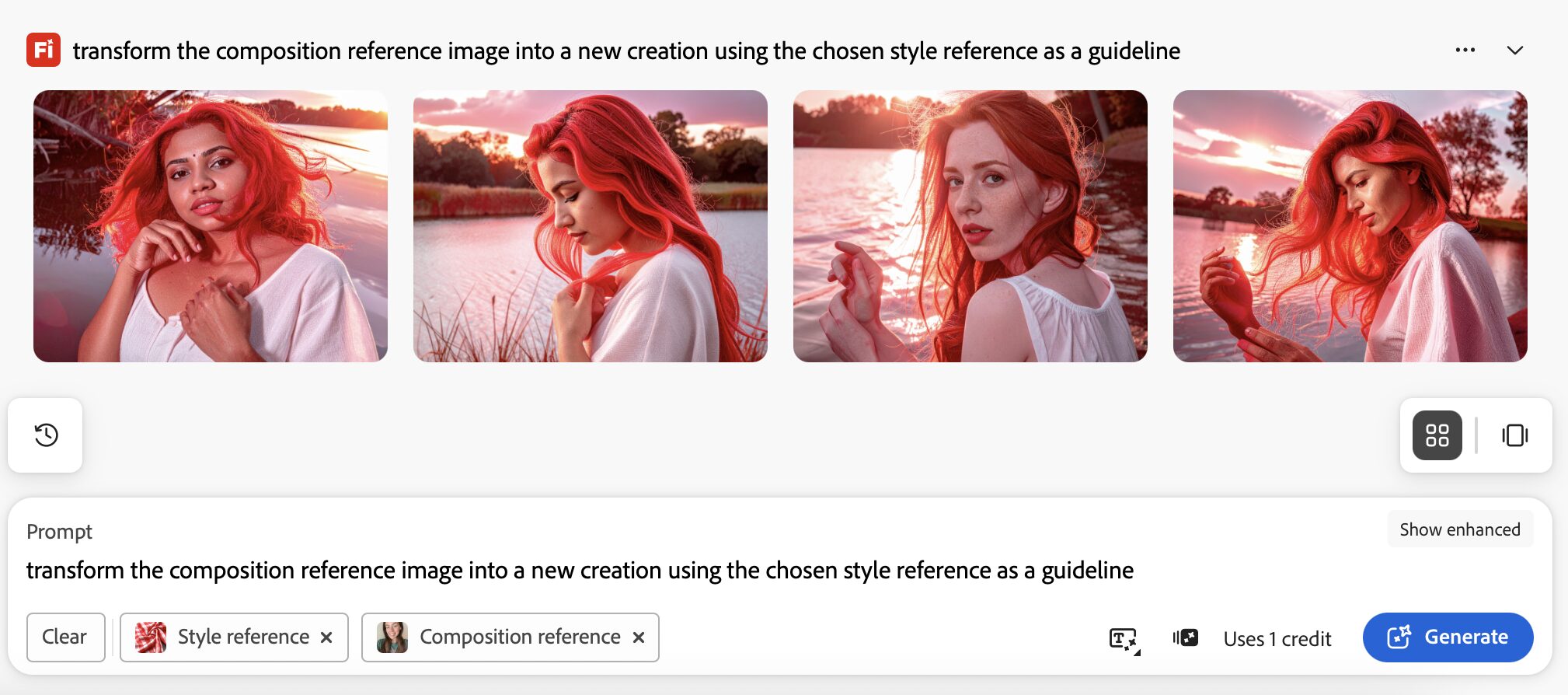Collapse the results with the chevron arrow
The width and height of the screenshot is (1568, 695).
[x=1515, y=51]
